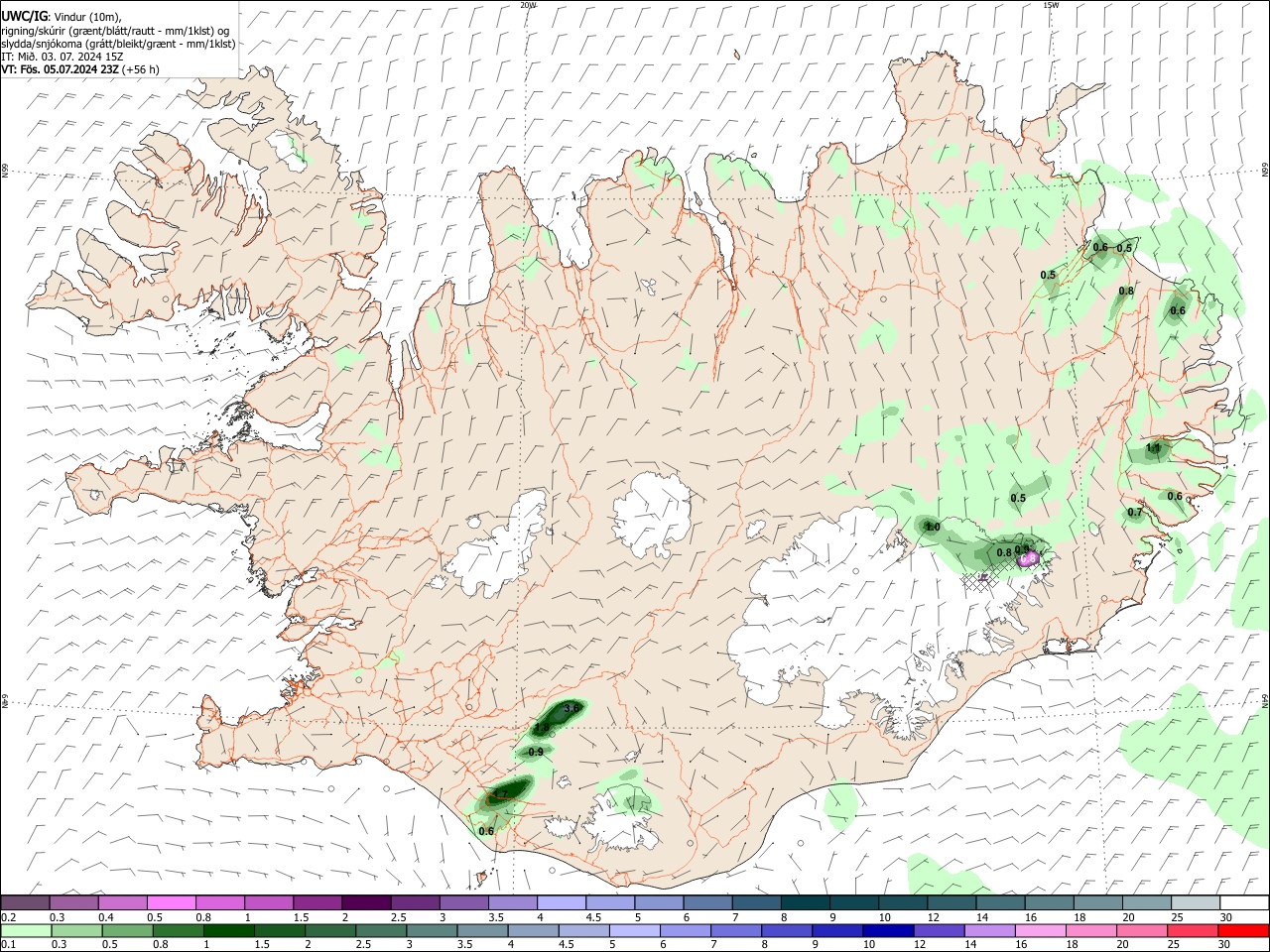Click the top legend swatch between 20 and 25

1148,902
